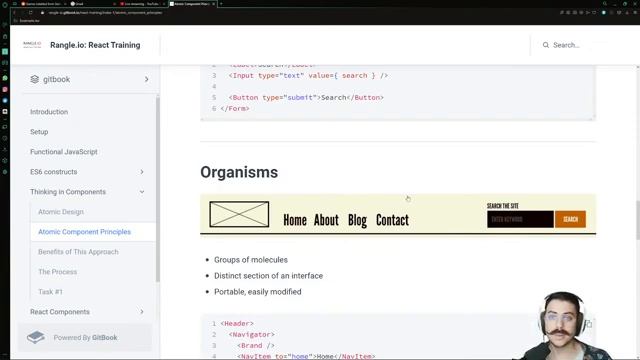Viewport: 640px width, 360px height.
Task: Click the Button type="submit" code line
Action: point(306,98)
